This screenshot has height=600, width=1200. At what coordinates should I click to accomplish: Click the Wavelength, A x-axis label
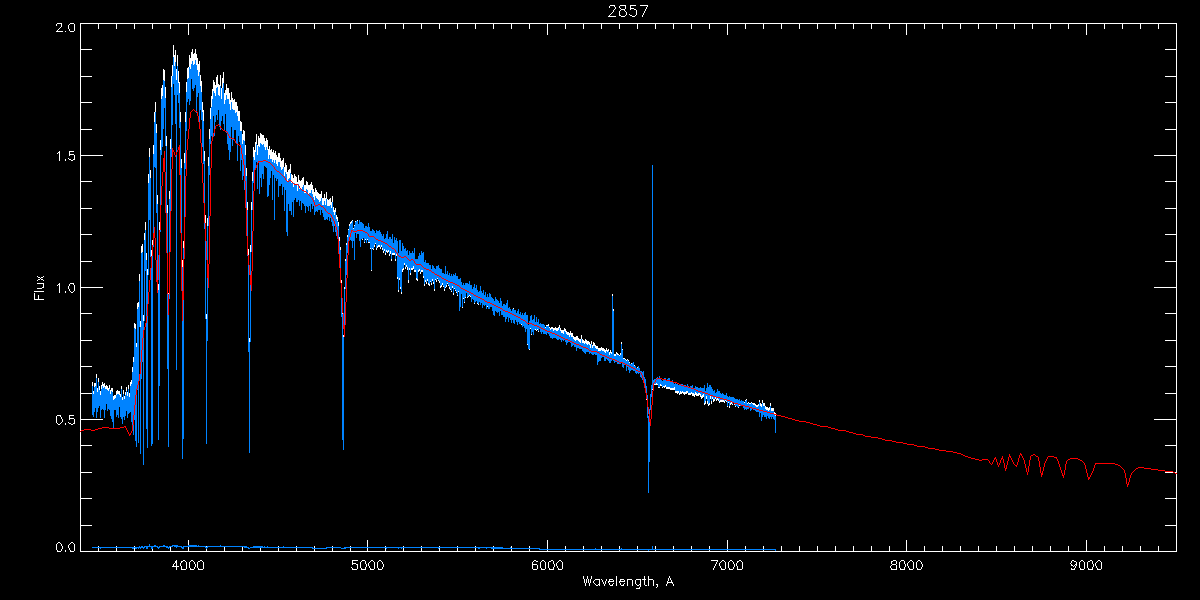(x=627, y=581)
